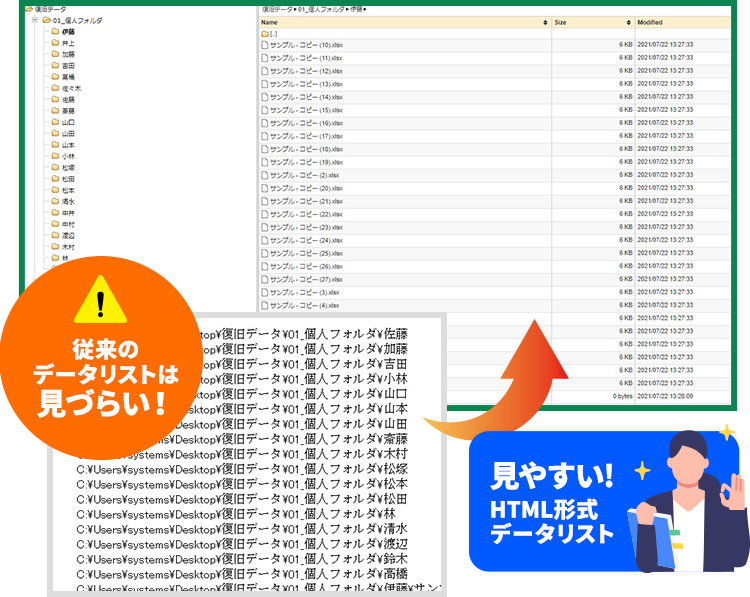The width and height of the screenshot is (750, 597).
Task: Click the text list path ending in ¥松塚
Action: [x=242, y=469]
